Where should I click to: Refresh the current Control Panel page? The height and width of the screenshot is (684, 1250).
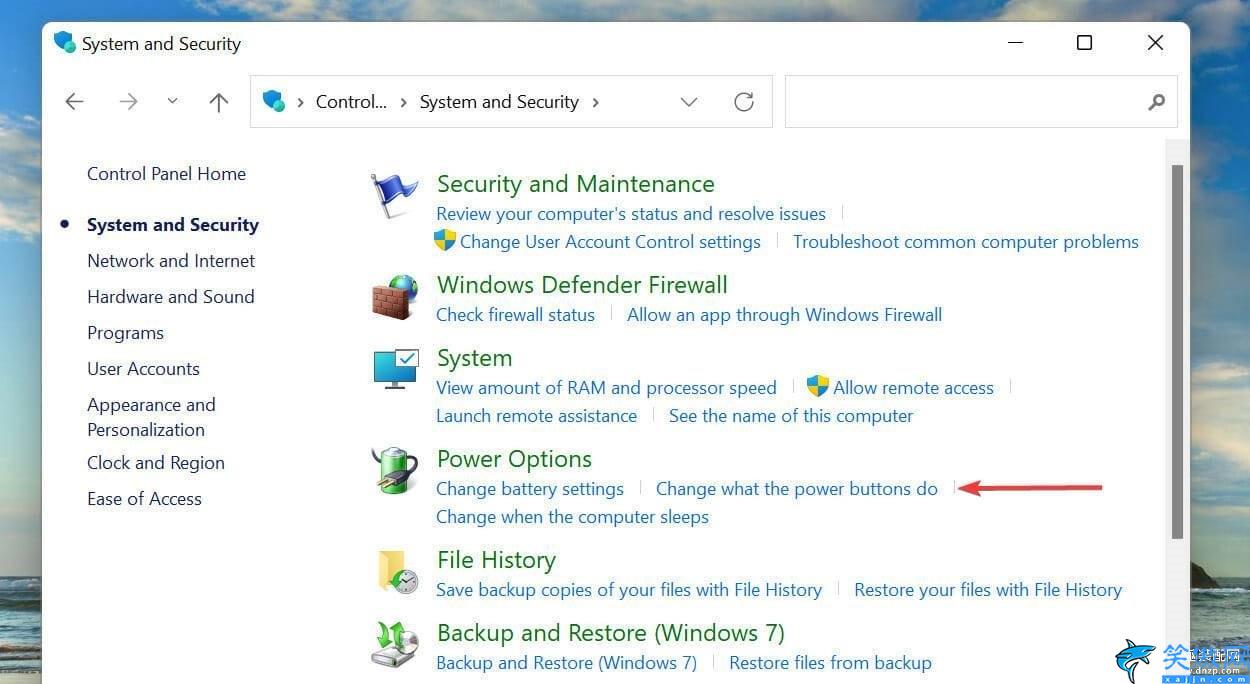744,101
